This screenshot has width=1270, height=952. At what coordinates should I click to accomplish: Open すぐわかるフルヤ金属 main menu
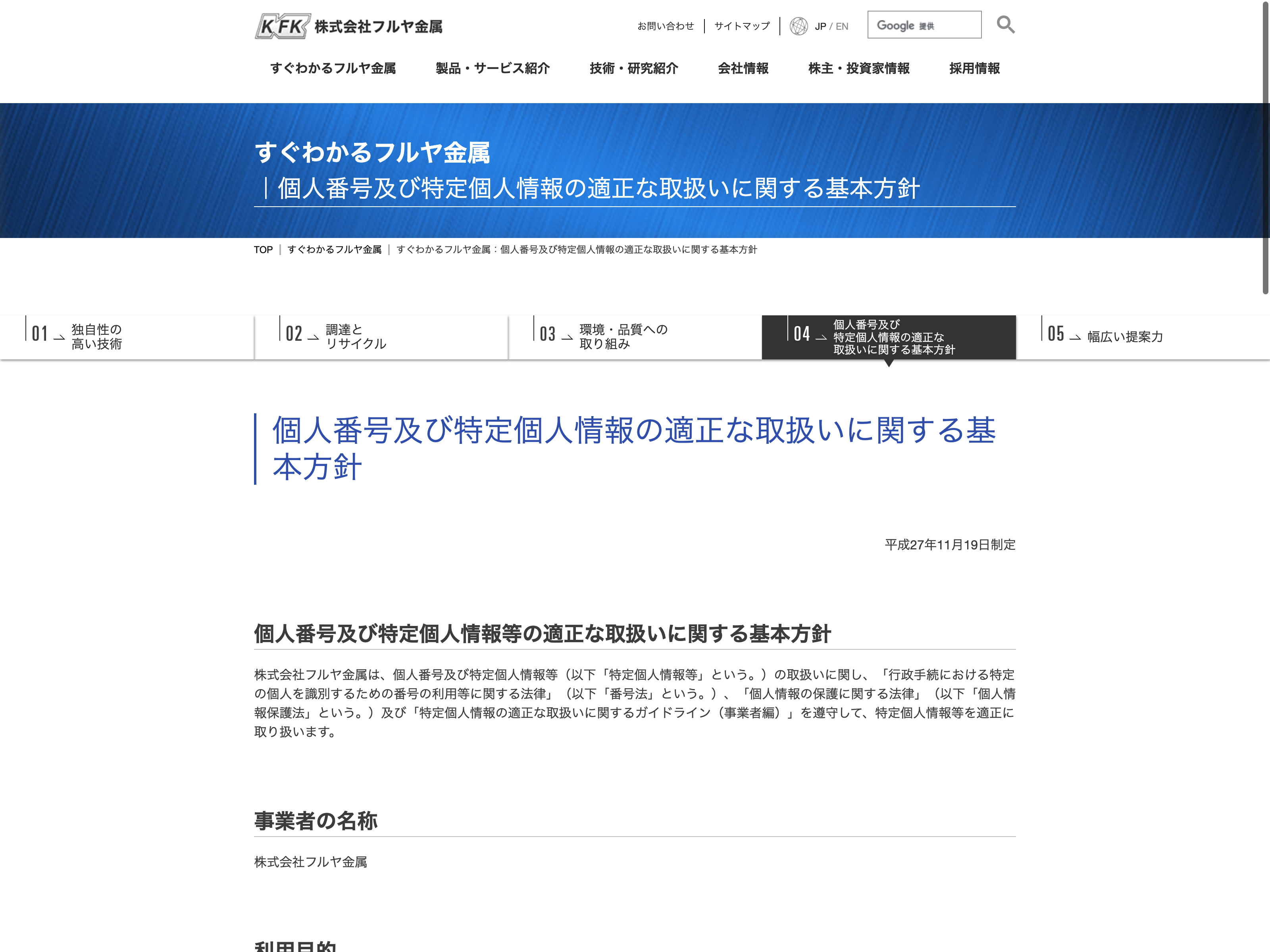tap(333, 68)
